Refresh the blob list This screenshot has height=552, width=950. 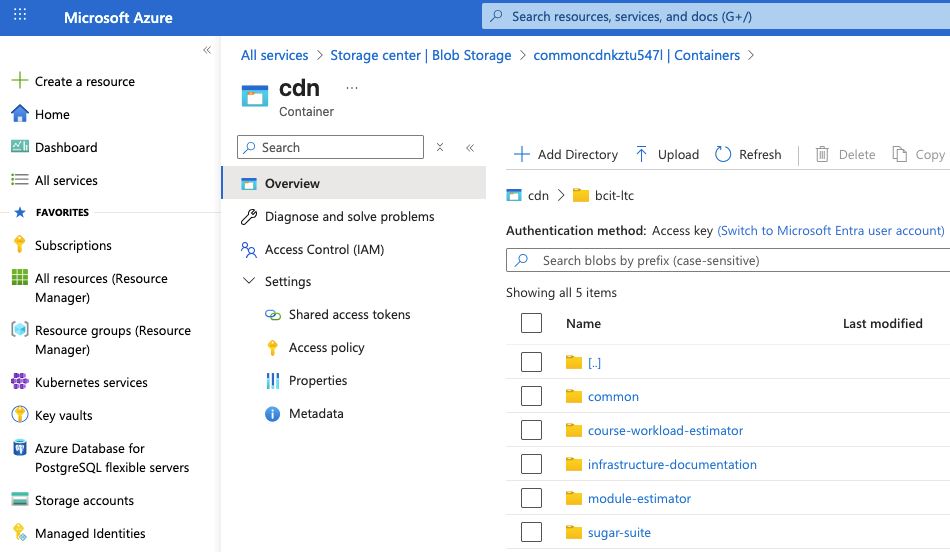pyautogui.click(x=748, y=155)
